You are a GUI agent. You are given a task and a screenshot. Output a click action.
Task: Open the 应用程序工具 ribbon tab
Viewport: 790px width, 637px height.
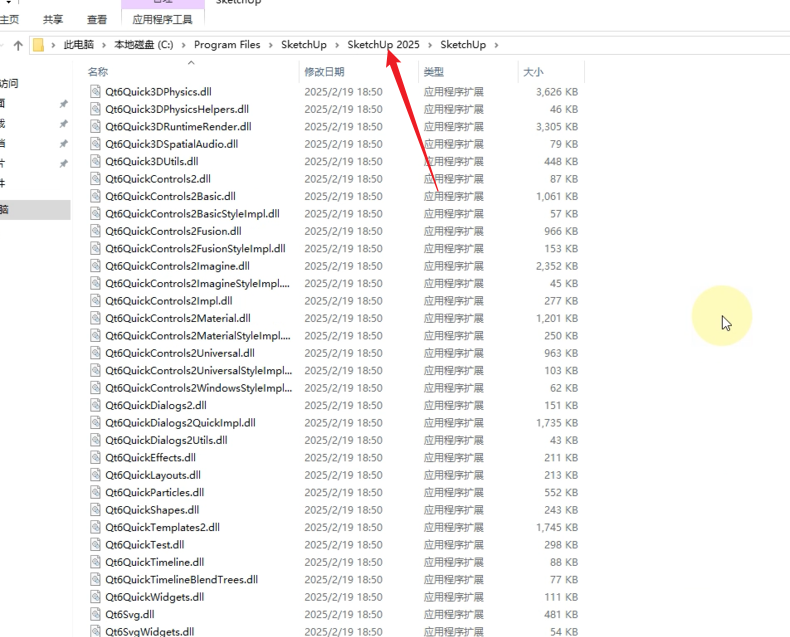pyautogui.click(x=162, y=19)
